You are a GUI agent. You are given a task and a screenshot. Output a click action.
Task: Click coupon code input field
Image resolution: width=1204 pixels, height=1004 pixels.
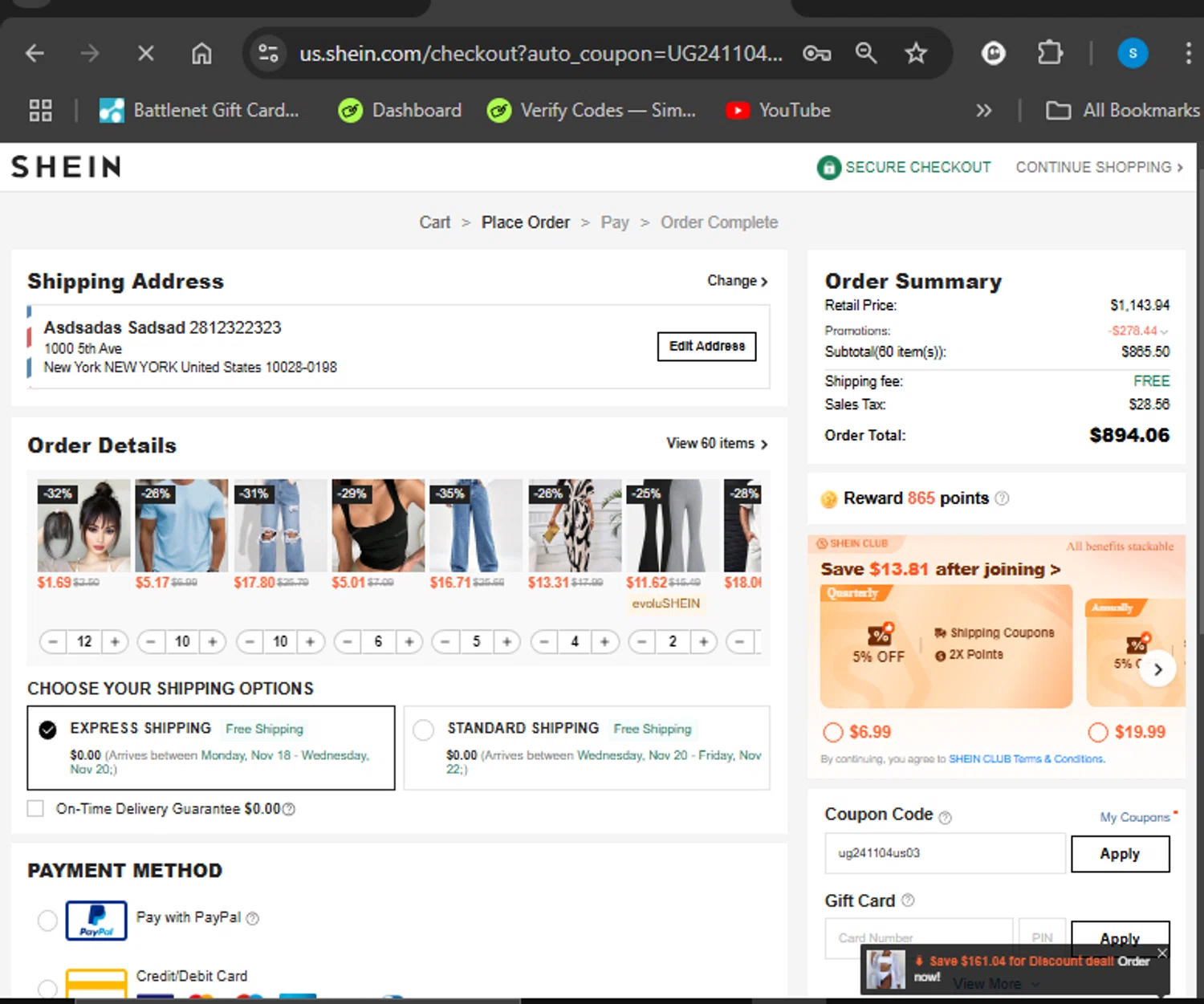pos(945,853)
